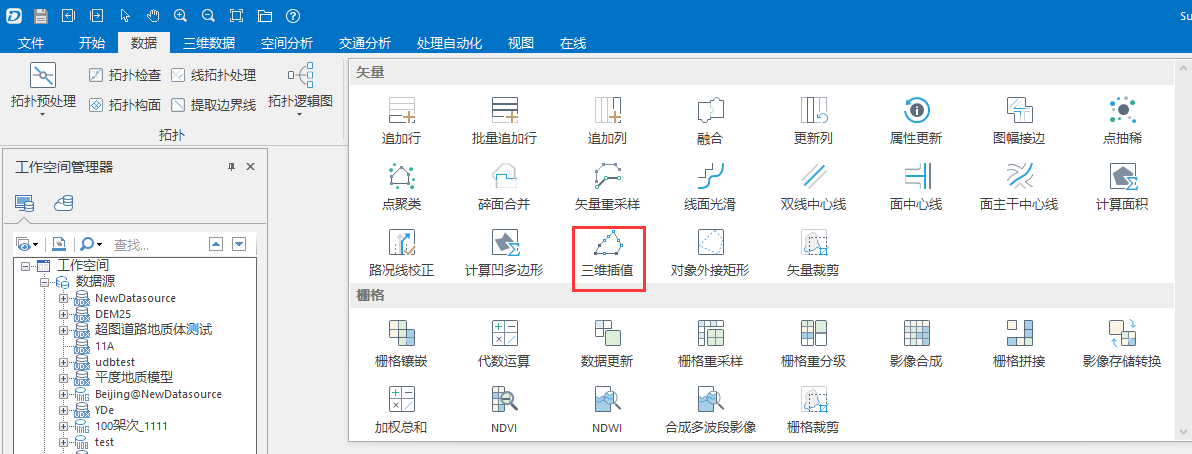Open the 栅格裁剪 tool
Image resolution: width=1192 pixels, height=454 pixels.
coord(813,409)
